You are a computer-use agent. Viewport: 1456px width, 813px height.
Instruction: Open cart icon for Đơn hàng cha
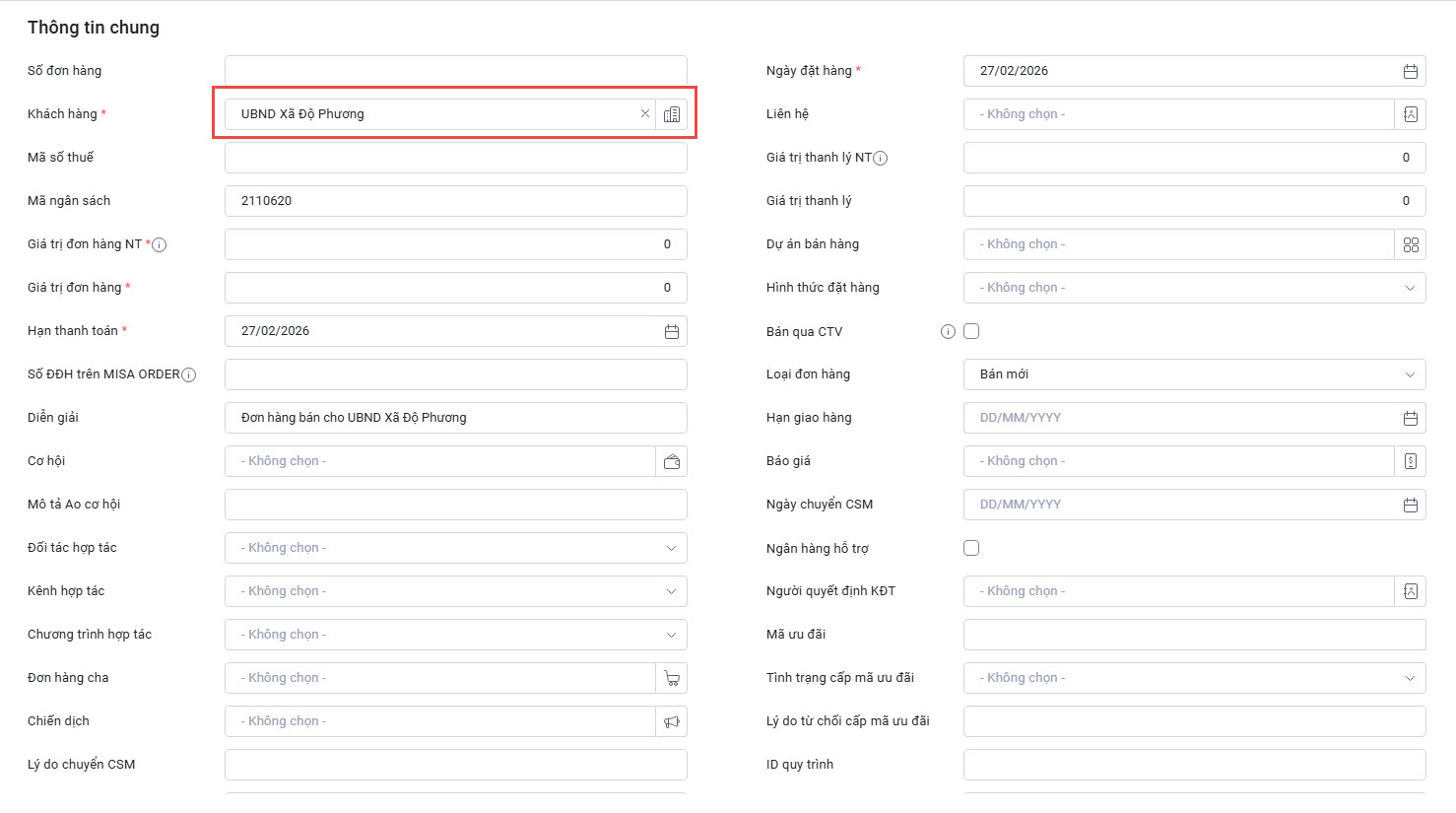coord(672,678)
